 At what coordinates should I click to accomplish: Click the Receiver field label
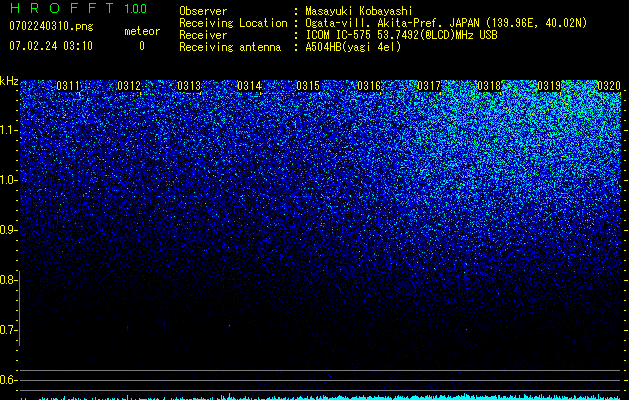coord(203,35)
